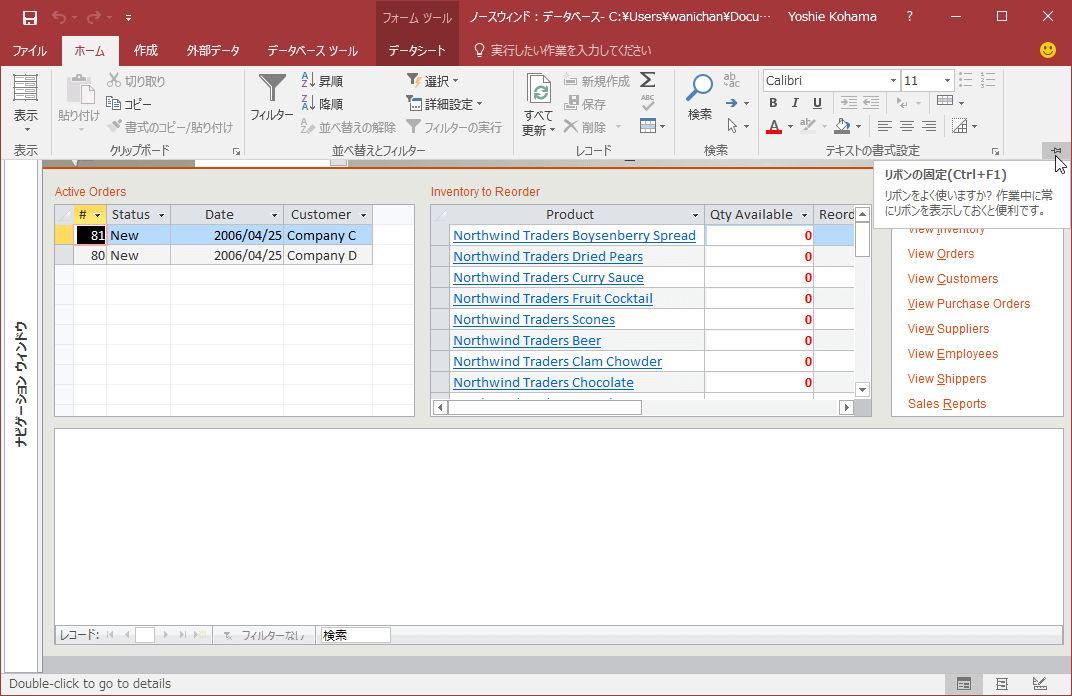Switch to the 外部データ tab

[x=213, y=51]
